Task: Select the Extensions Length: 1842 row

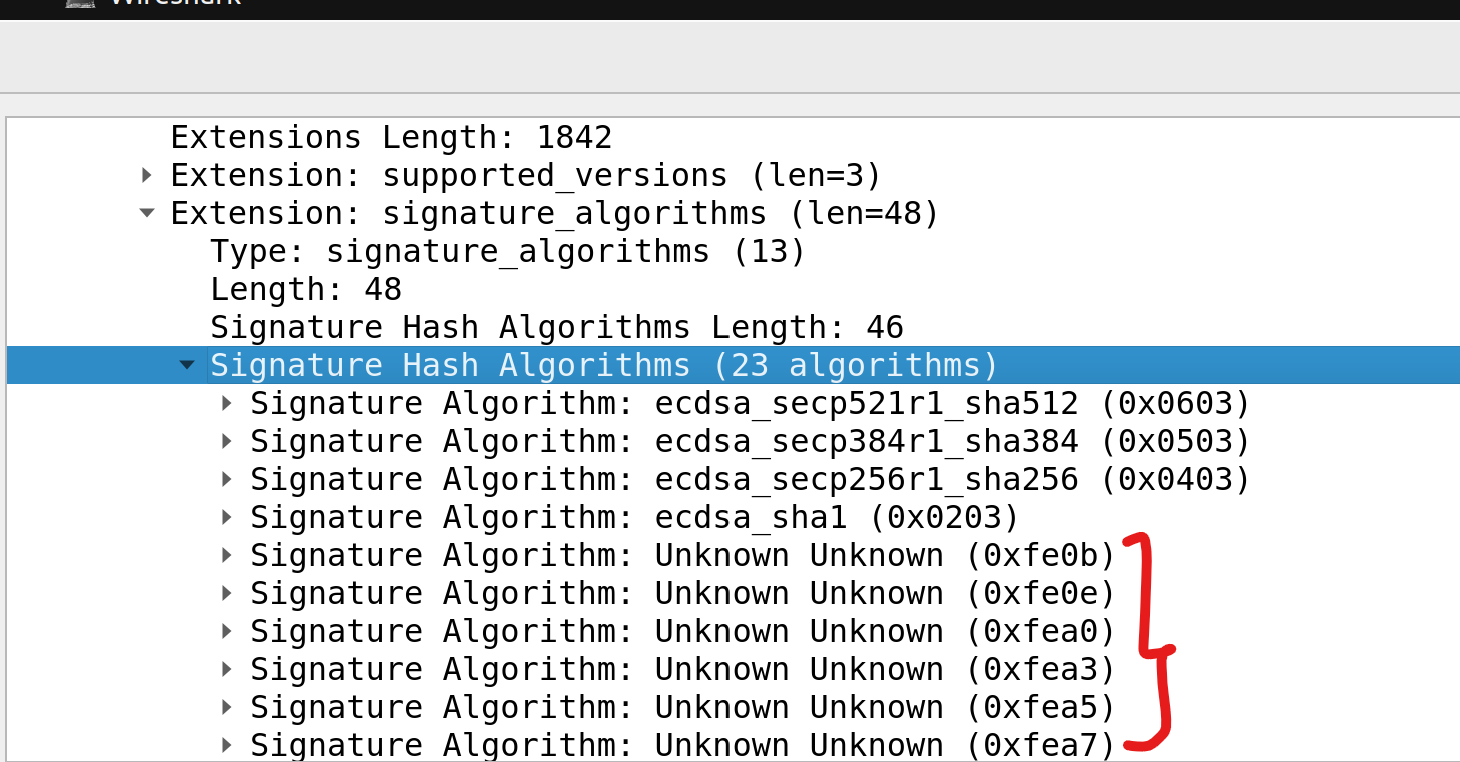Action: pyautogui.click(x=390, y=137)
